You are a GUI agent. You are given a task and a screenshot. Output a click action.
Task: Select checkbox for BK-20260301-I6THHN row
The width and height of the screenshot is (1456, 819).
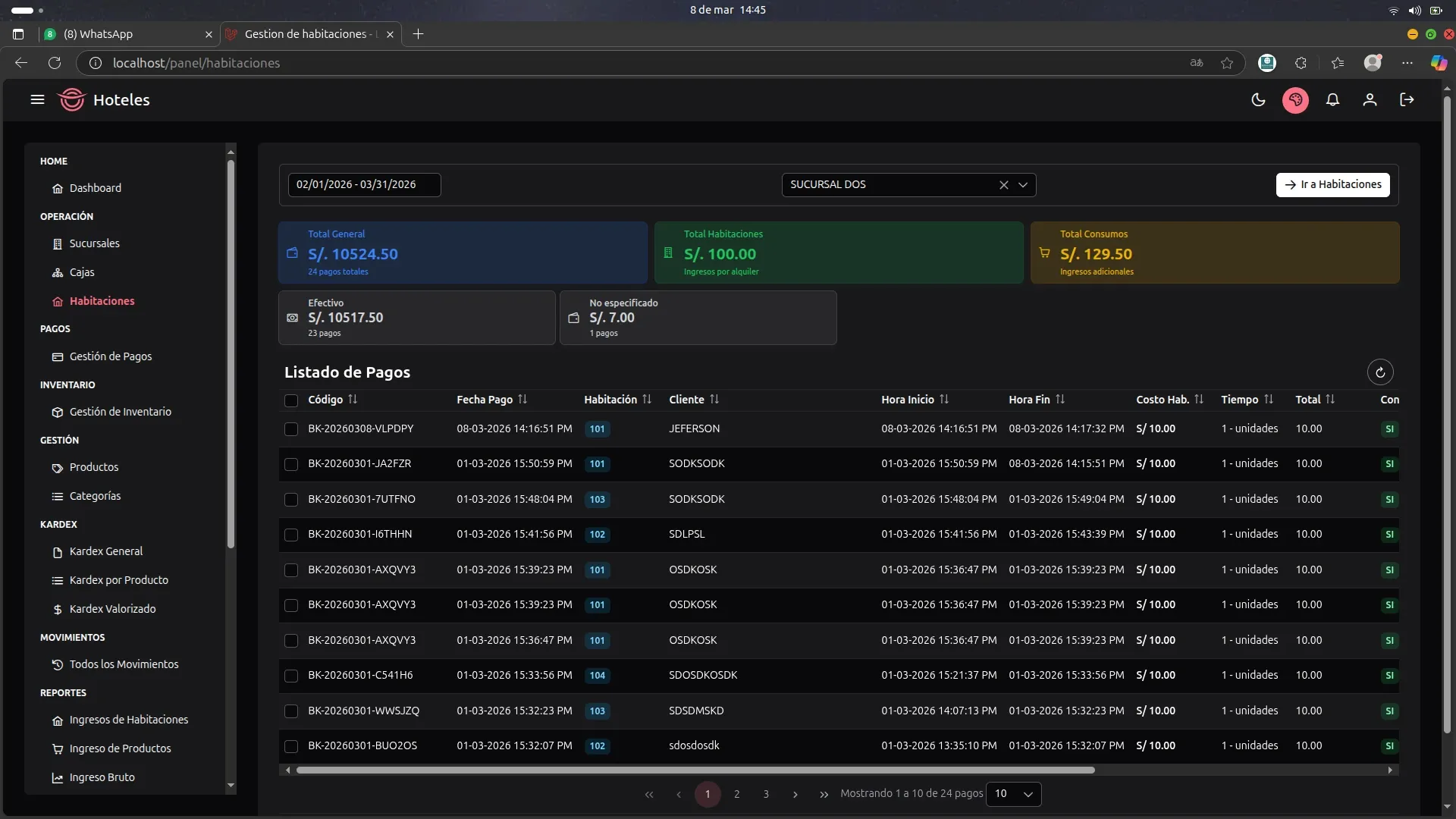pos(291,535)
